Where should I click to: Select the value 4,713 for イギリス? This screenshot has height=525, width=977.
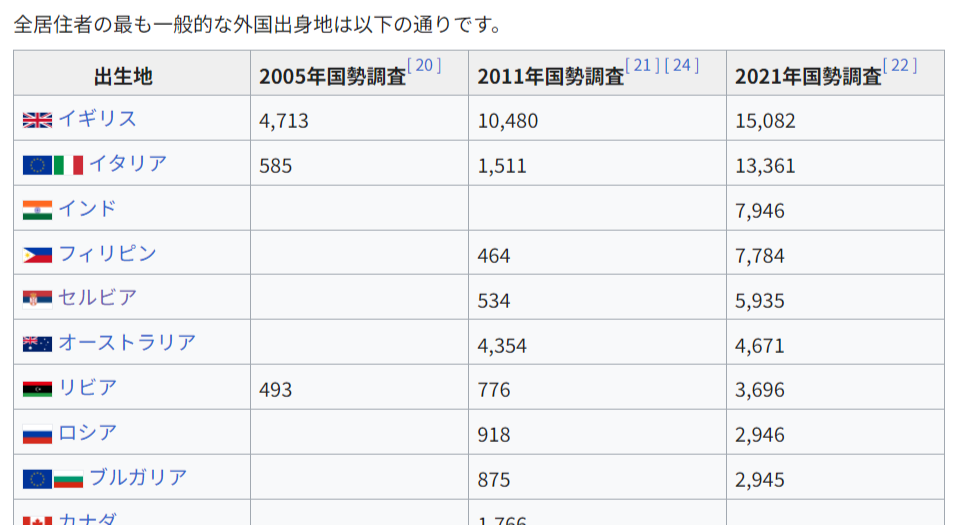pyautogui.click(x=284, y=121)
